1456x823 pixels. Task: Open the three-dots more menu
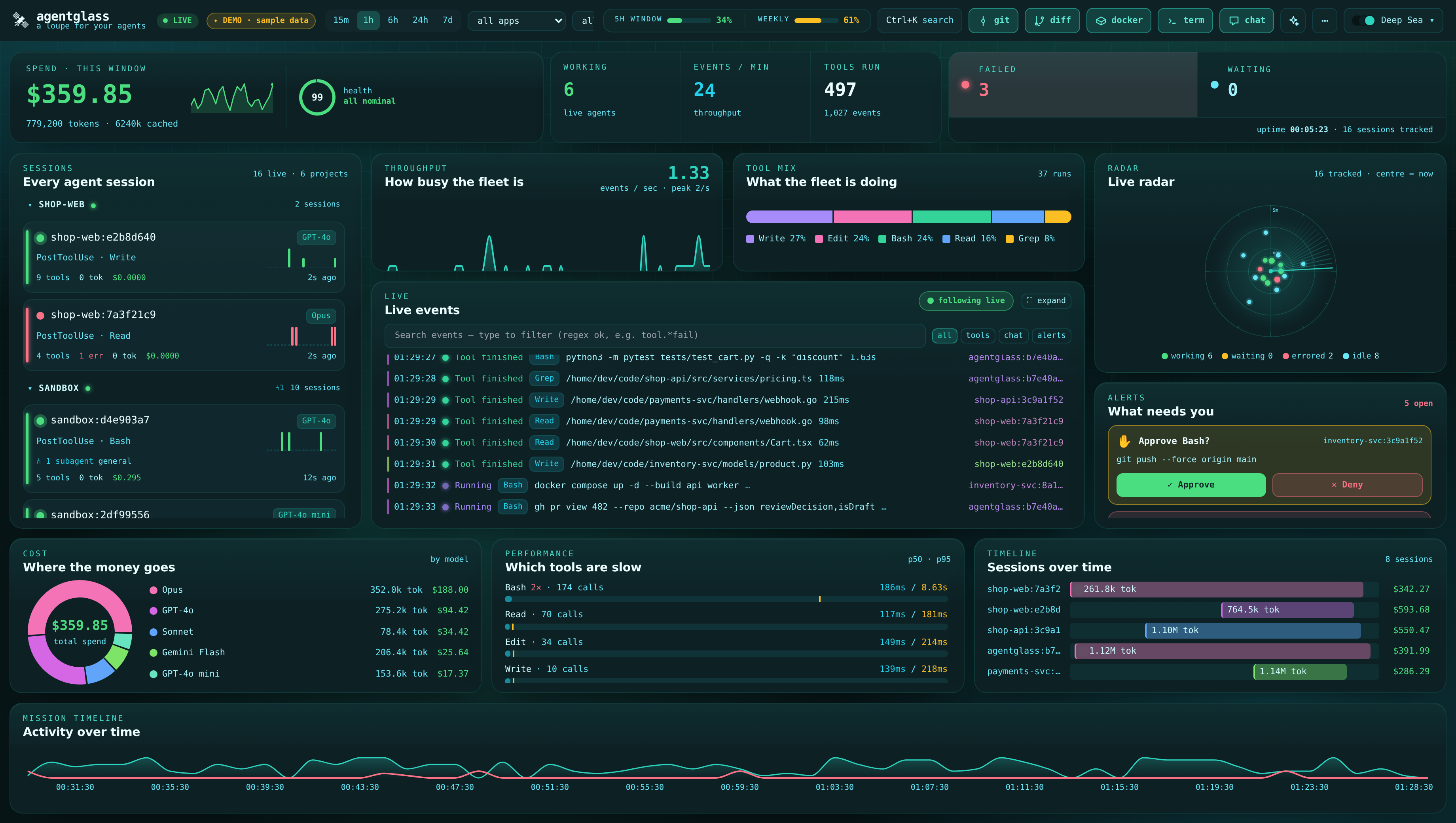pos(1324,20)
